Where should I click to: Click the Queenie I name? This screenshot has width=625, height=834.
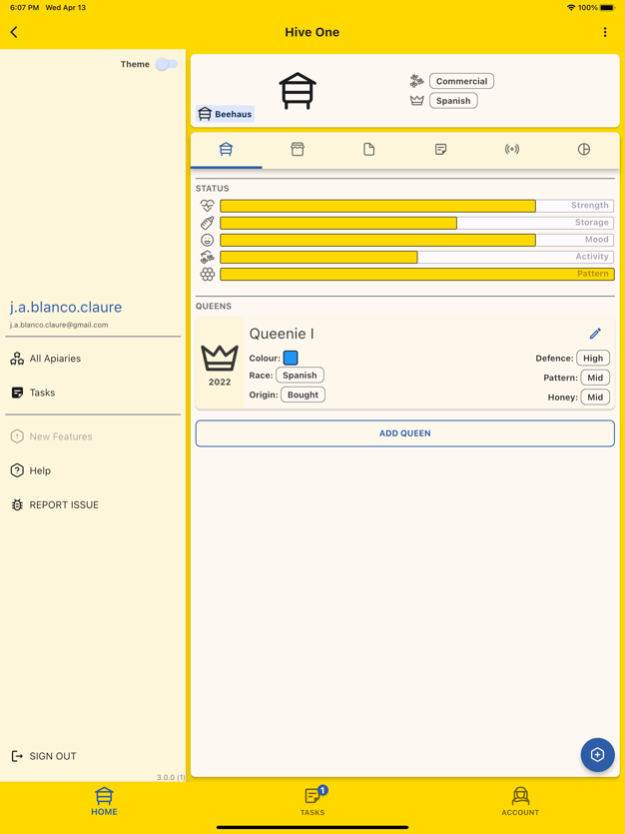tap(281, 333)
